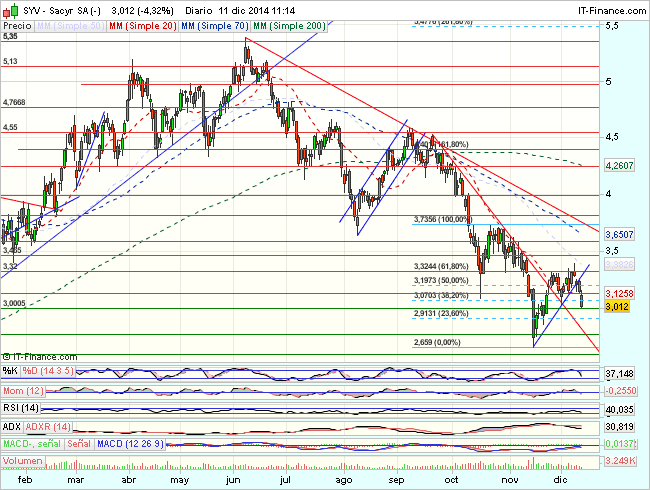Click the %K stochastic label
Screen dimensions: 650x490
coord(10,371)
